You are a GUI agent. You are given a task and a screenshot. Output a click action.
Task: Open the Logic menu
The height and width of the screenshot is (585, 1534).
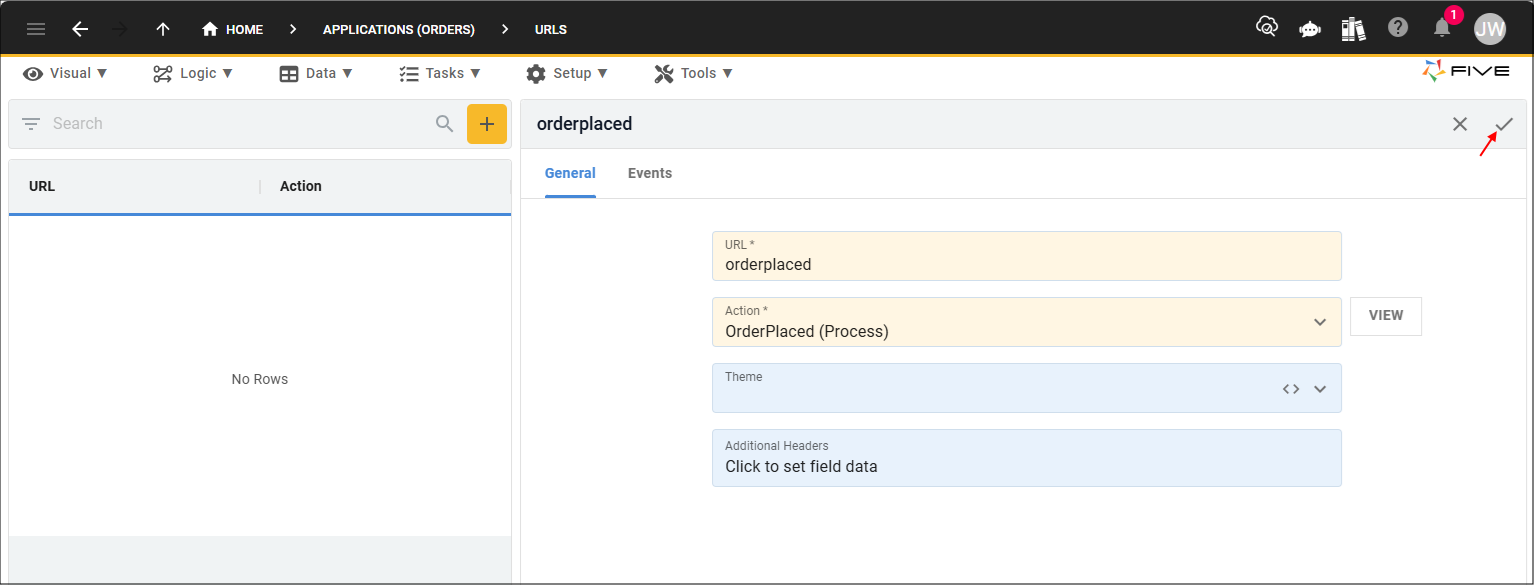pyautogui.click(x=193, y=73)
